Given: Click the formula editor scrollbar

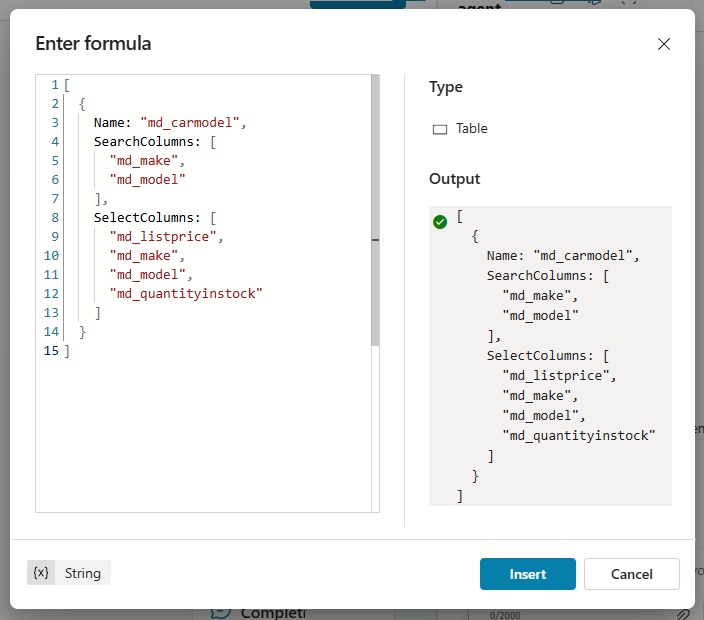Looking at the screenshot, I should pyautogui.click(x=375, y=211).
